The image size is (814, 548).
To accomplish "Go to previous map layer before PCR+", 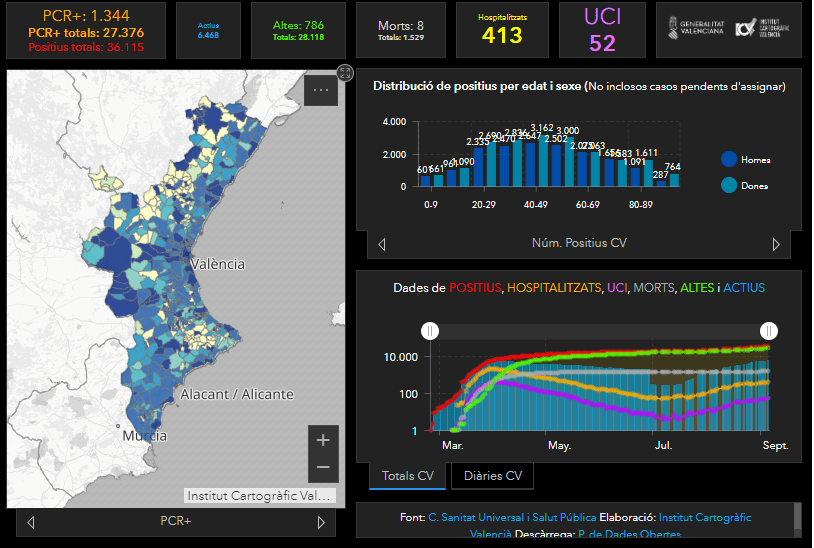I will (31, 522).
